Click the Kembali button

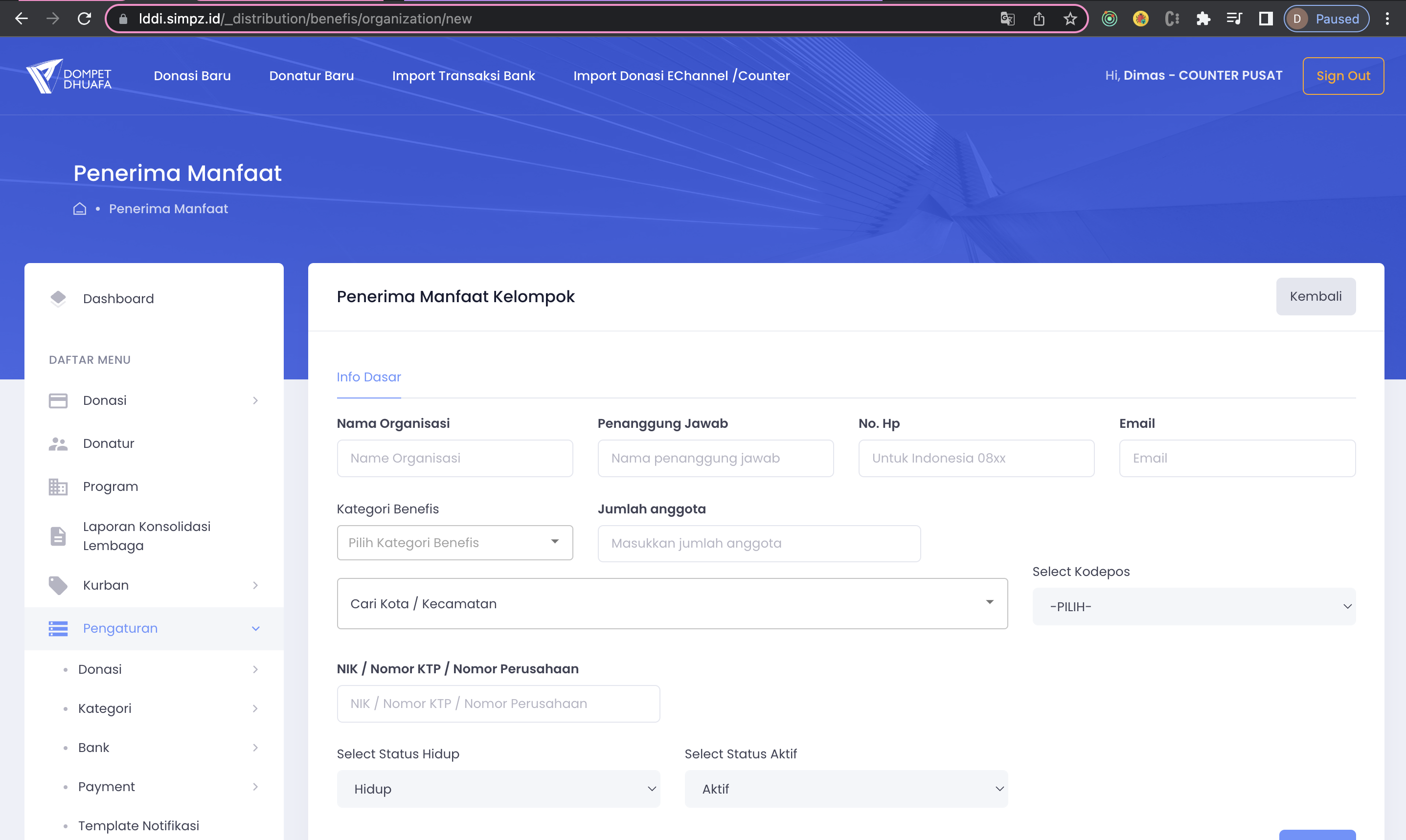[x=1315, y=296]
